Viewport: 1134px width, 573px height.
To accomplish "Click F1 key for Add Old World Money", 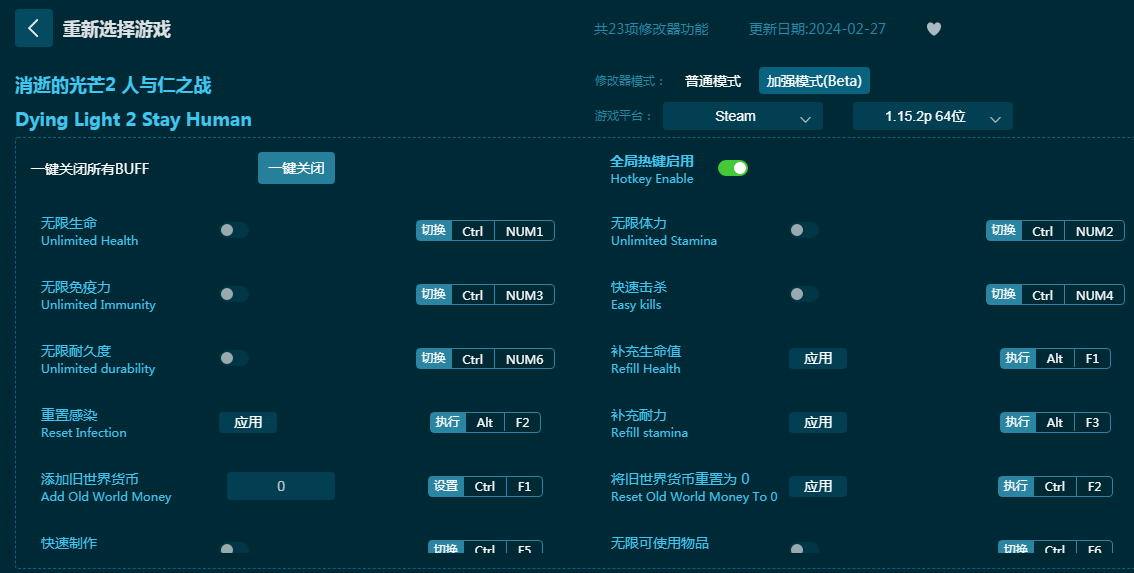I will 524,487.
